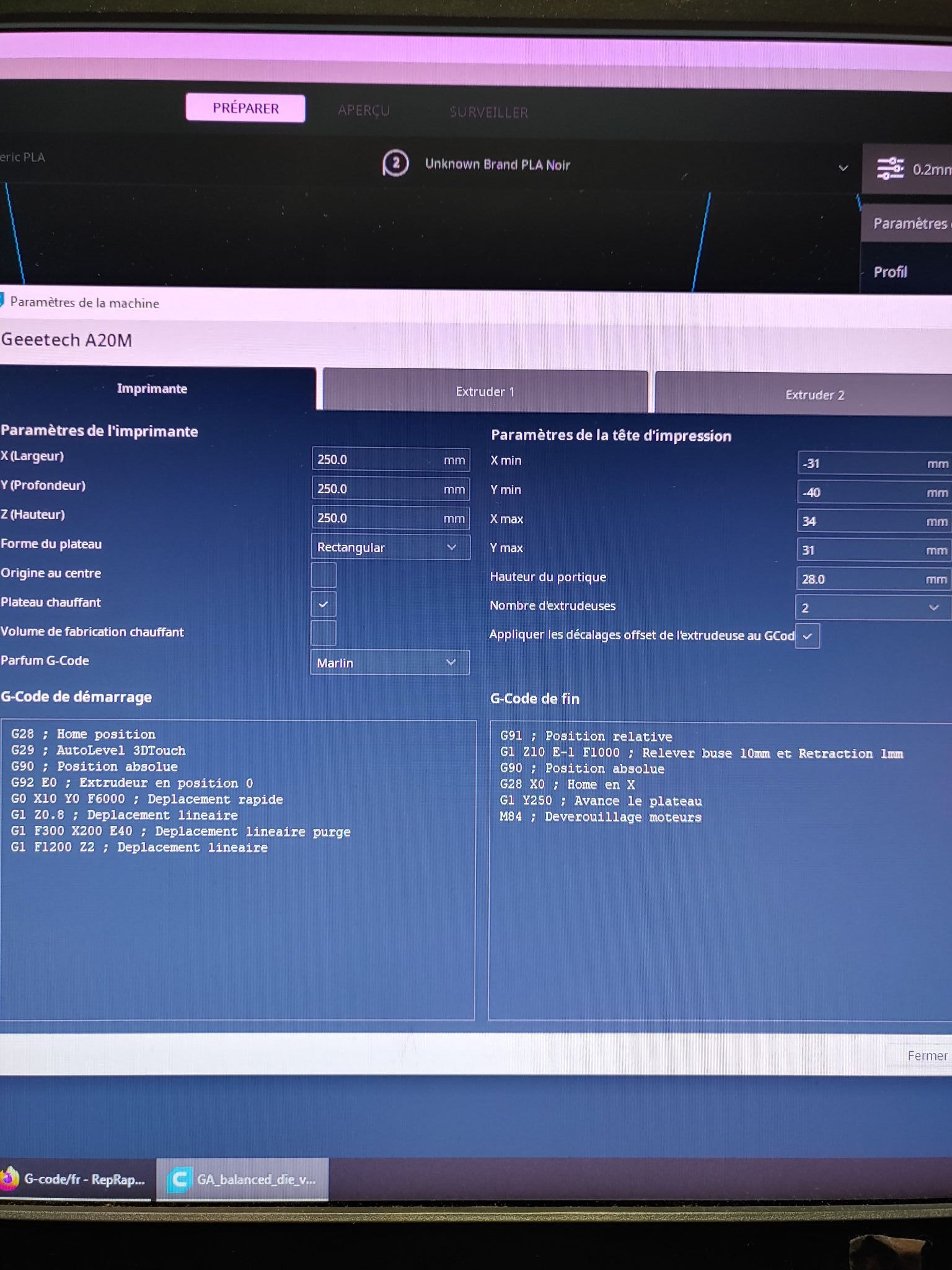Viewport: 952px width, 1270px height.
Task: Click the G1 Y250 Avance le plateau line
Action: 601,801
